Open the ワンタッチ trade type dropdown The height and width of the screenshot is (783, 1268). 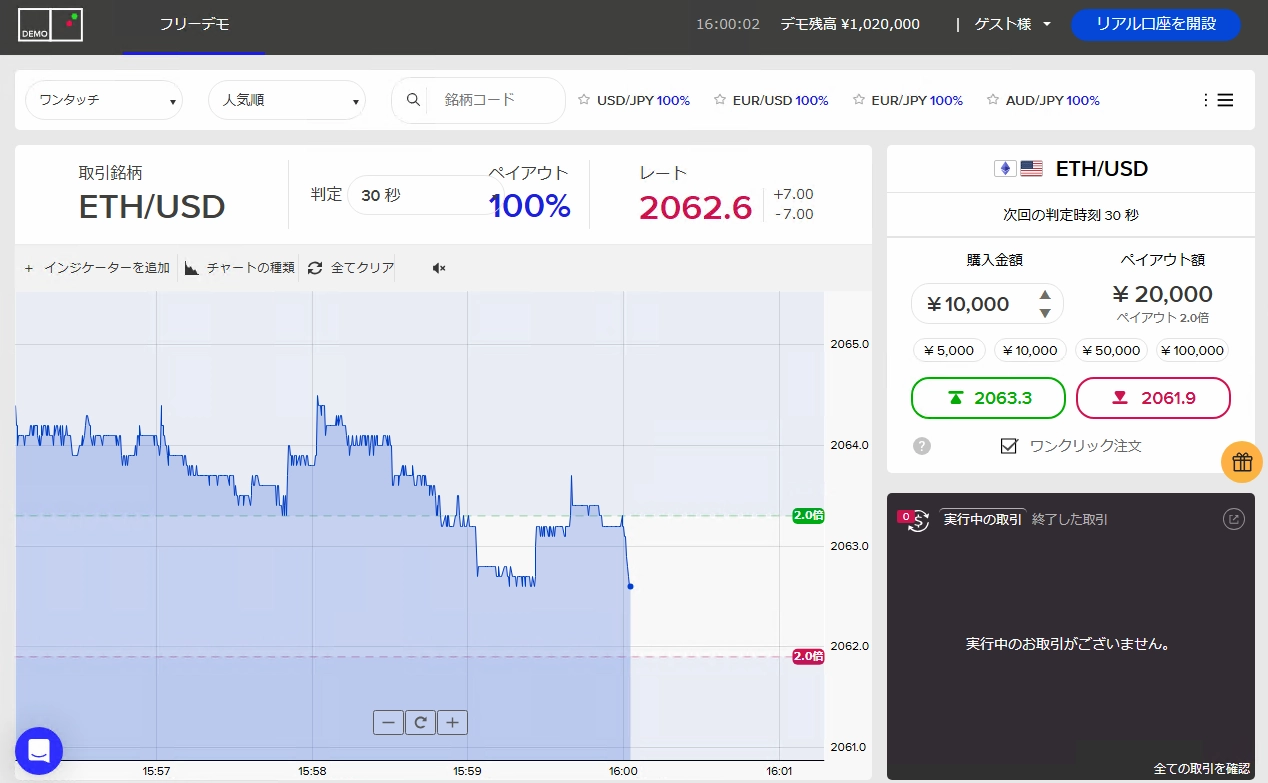point(104,100)
